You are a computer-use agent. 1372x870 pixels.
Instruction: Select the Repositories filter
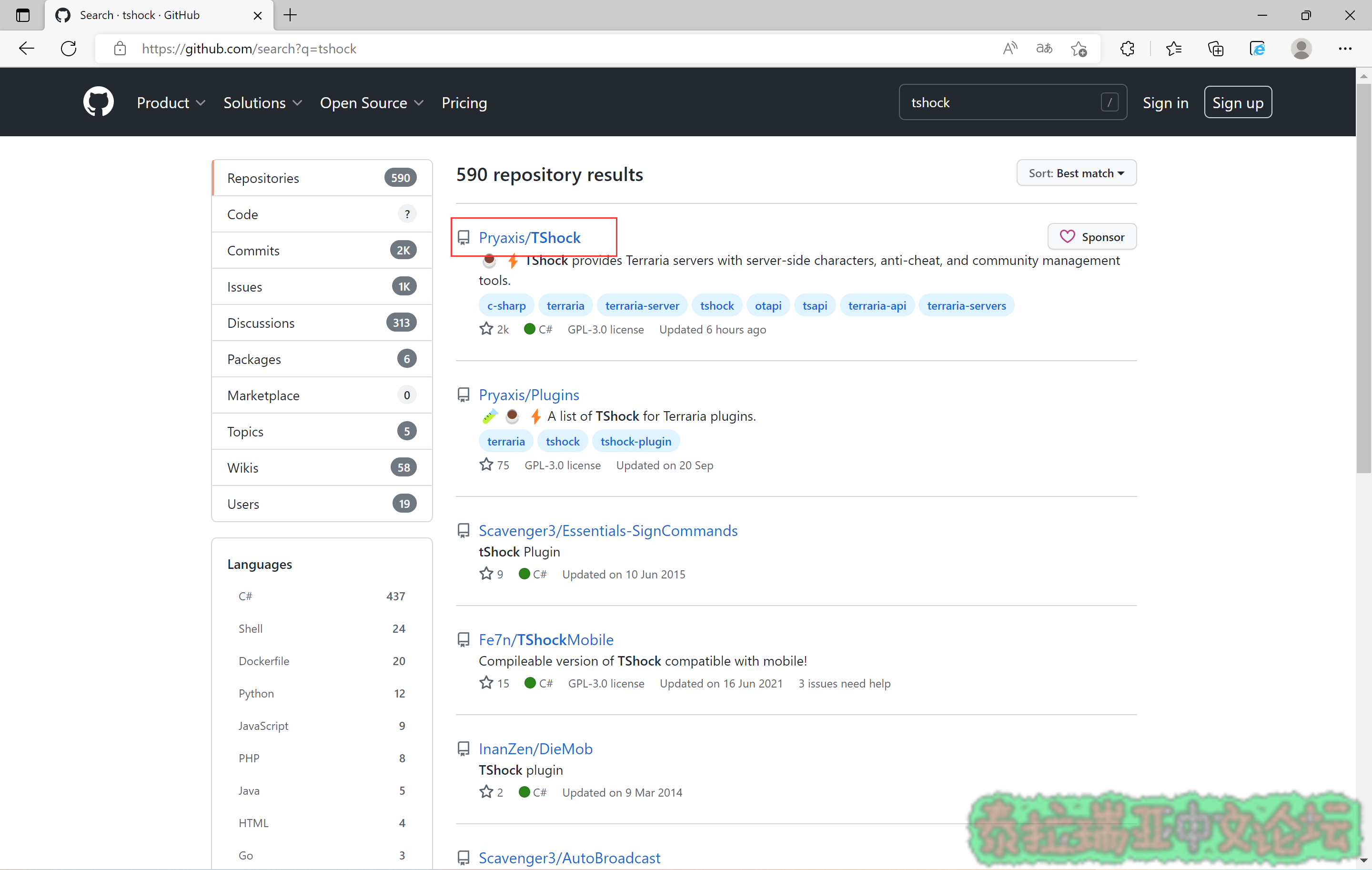[322, 178]
